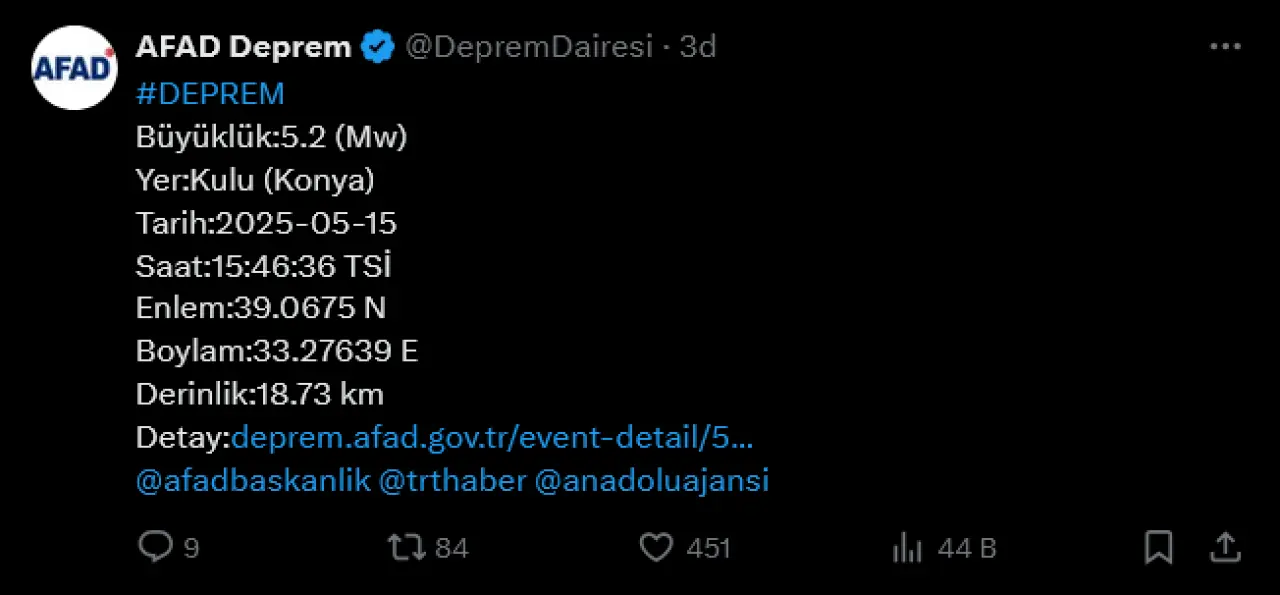Select the Büyüklük:5.2 (Mw) tweet text
This screenshot has height=595, width=1280.
[271, 137]
